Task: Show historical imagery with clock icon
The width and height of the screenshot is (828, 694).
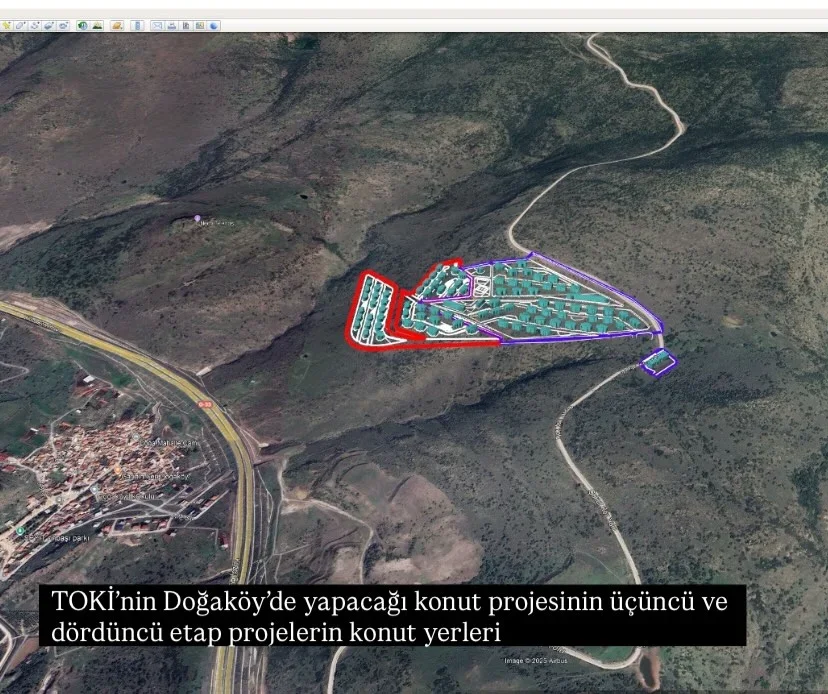Action: click(82, 25)
